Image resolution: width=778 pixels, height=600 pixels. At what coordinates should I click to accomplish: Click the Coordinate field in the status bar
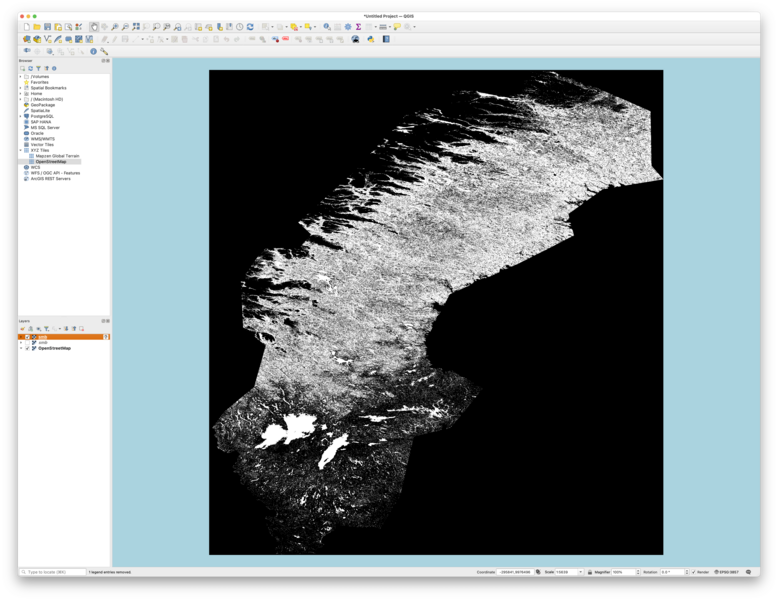coord(515,572)
